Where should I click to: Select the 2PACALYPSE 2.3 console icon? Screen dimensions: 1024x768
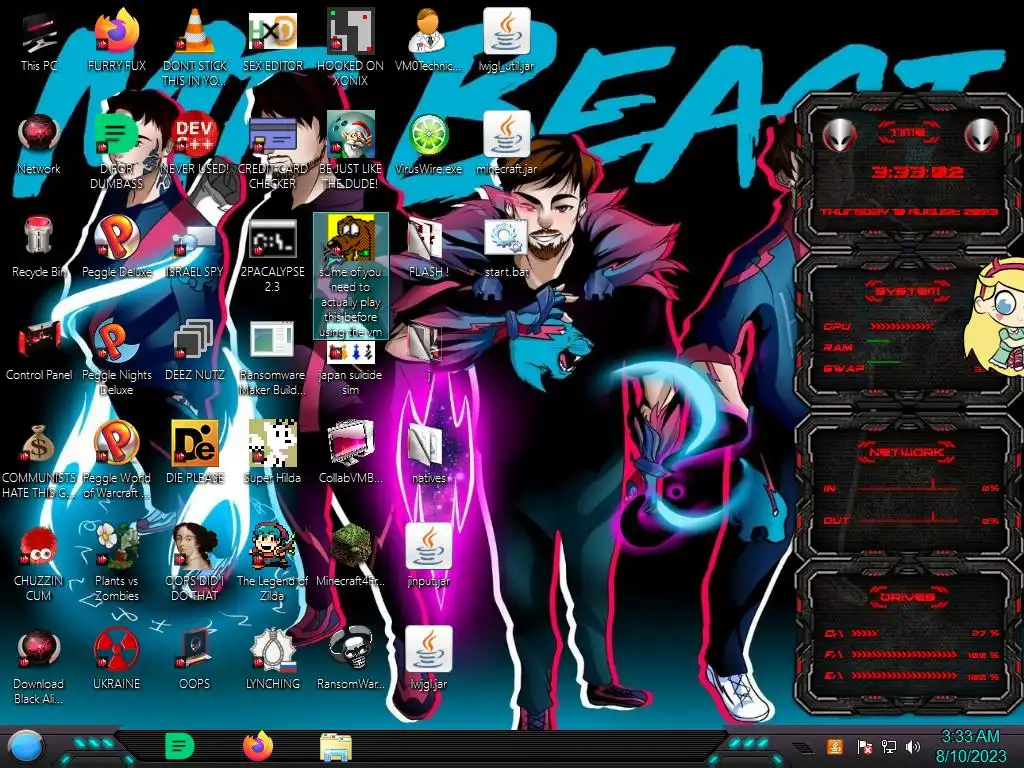point(273,238)
